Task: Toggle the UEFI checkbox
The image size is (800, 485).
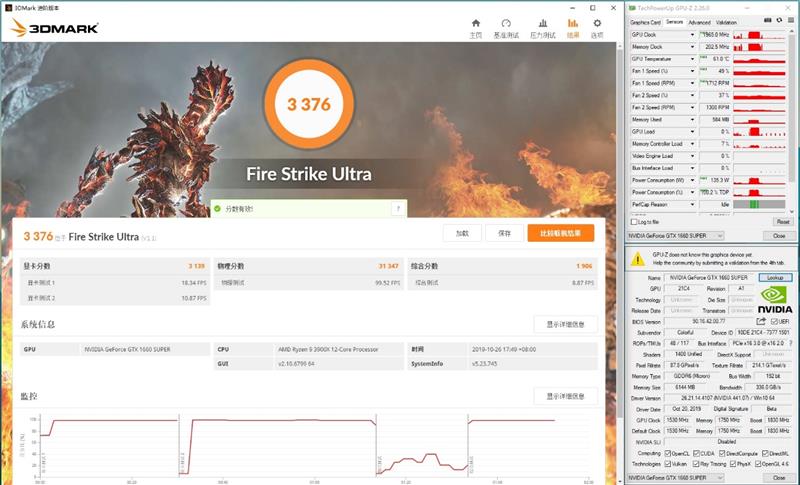Action: coord(774,322)
